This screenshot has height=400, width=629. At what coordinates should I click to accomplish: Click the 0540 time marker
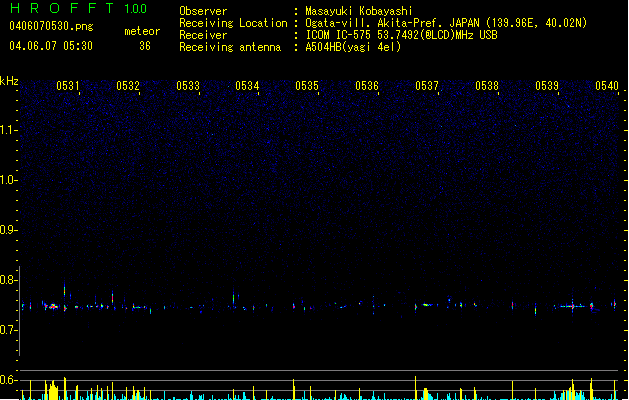[607, 86]
